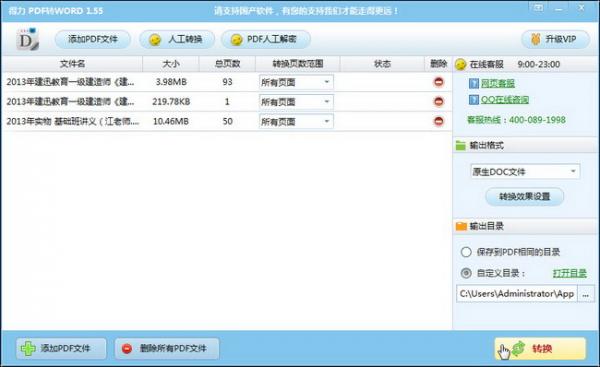Click the manual conversion toolbar button
Screen dimensions: 600x367
click(177, 39)
